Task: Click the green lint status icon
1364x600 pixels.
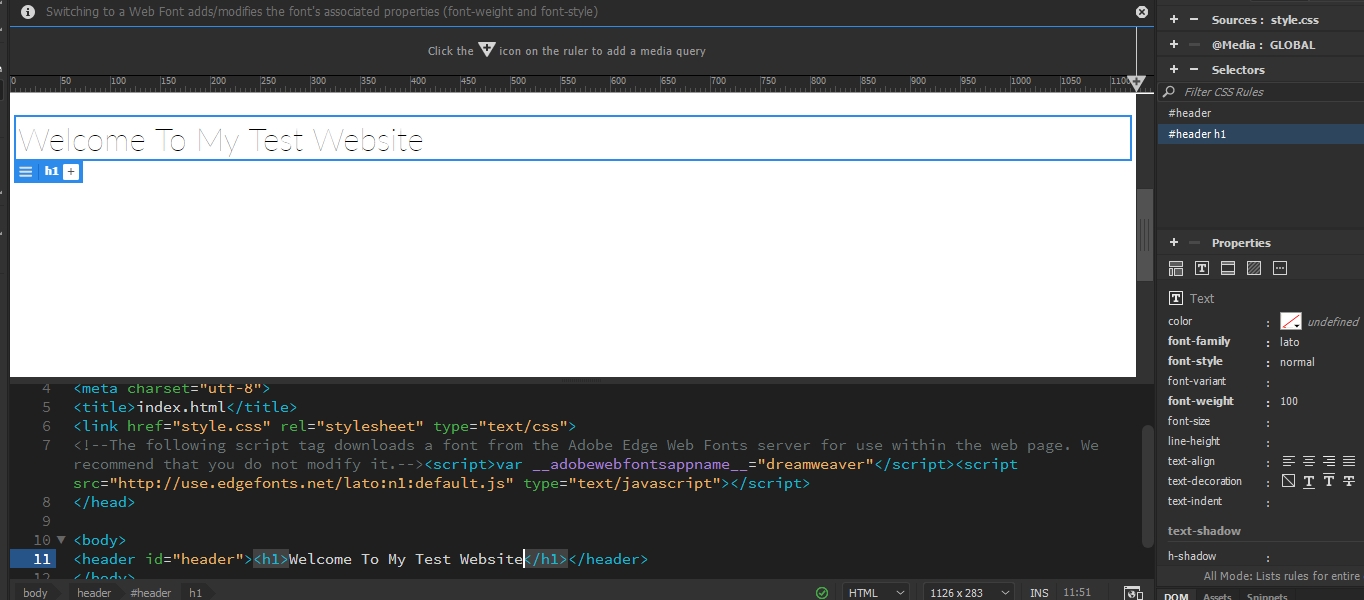Action: pos(821,592)
